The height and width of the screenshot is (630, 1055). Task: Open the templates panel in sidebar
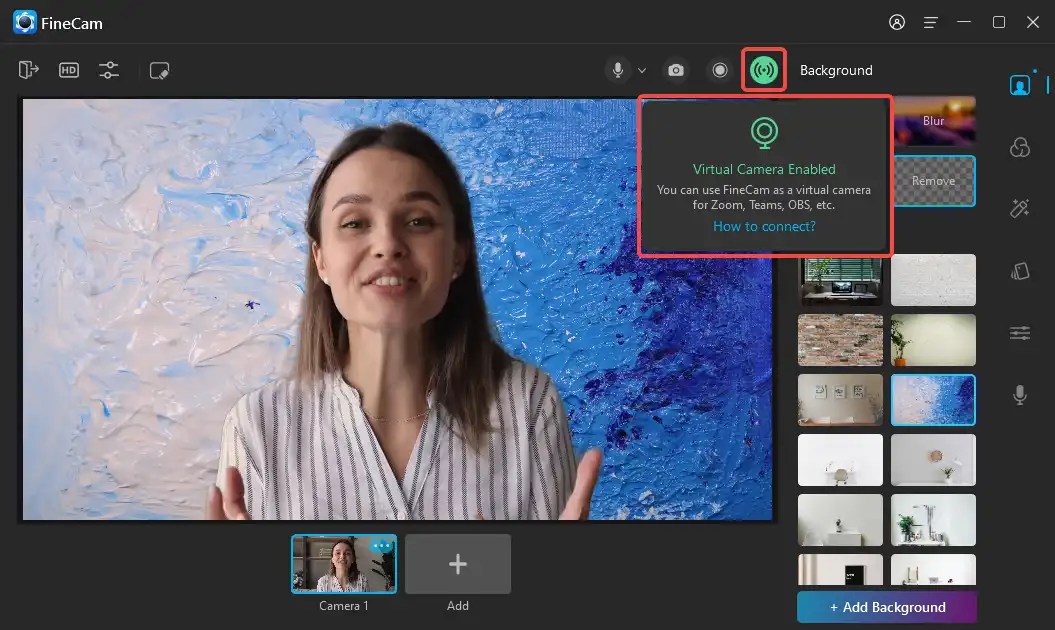[1019, 270]
